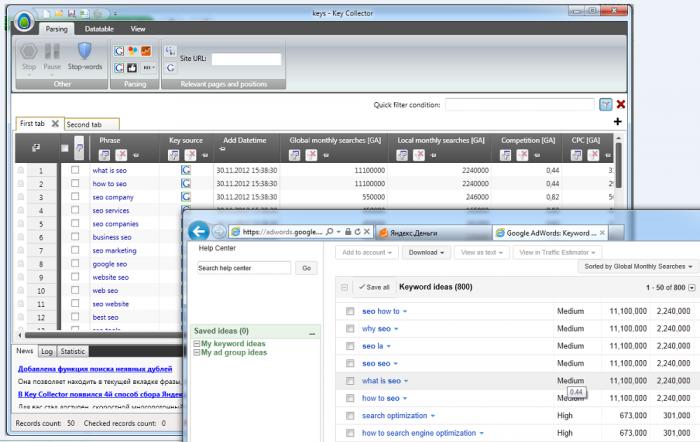Open filter icon under Competition [GA] header

pyautogui.click(x=505, y=155)
